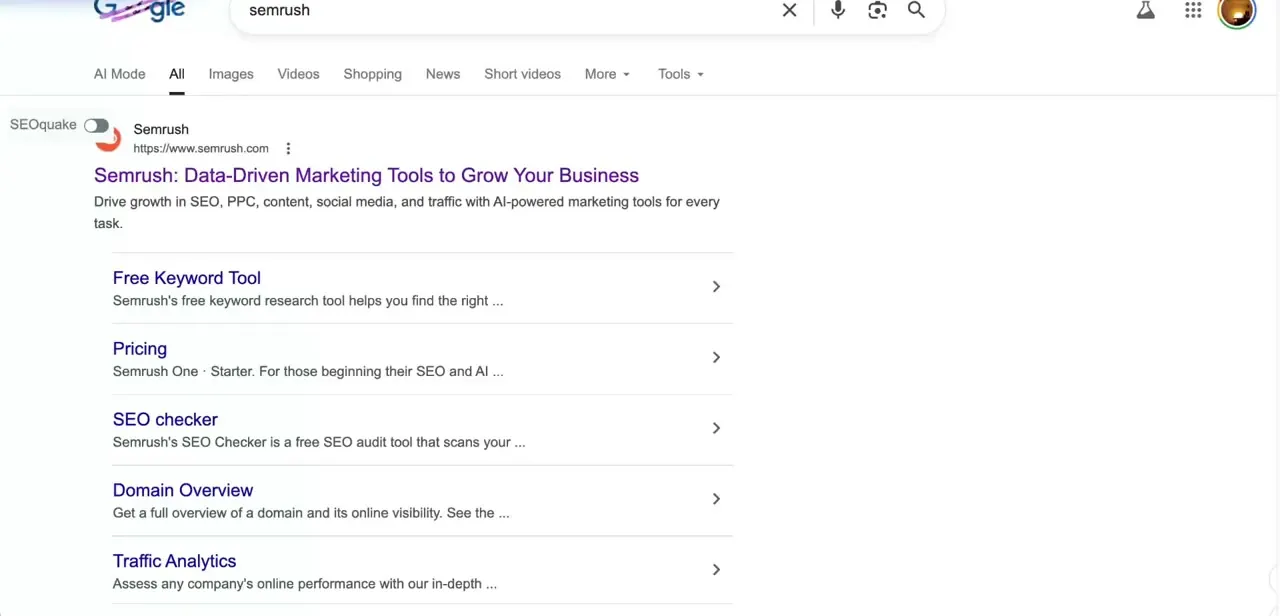Clear the search box with X icon
Viewport: 1280px width, 616px height.
789,10
